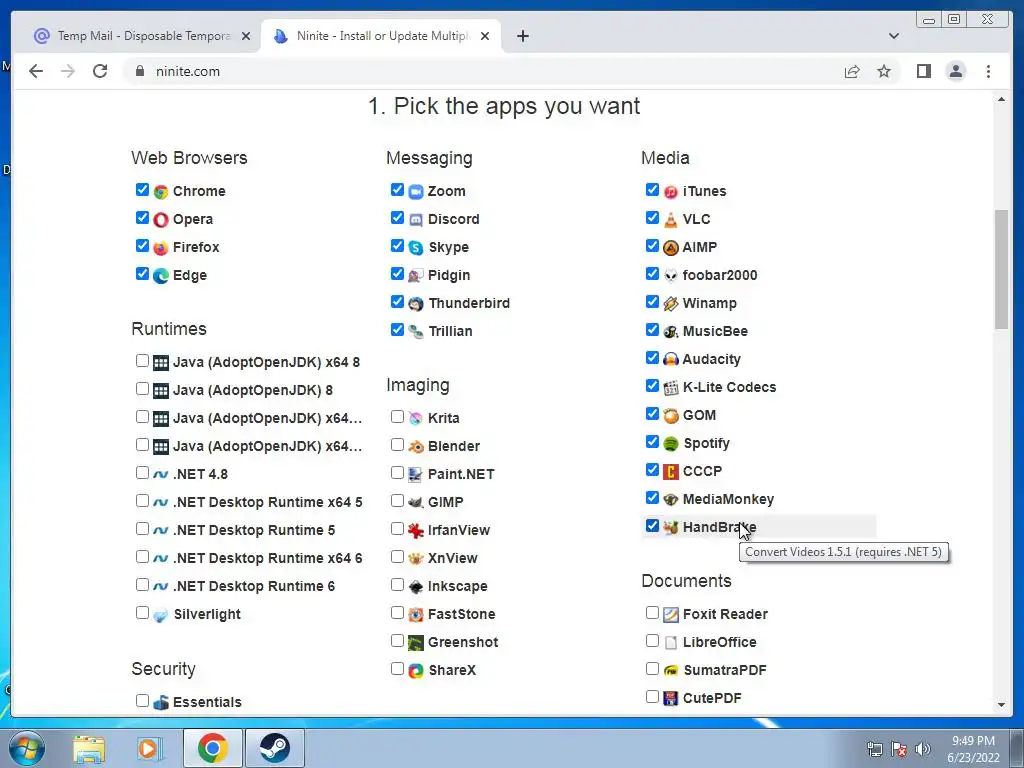This screenshot has height=768, width=1024.
Task: Click the scrollbar up arrow
Action: 1001,99
